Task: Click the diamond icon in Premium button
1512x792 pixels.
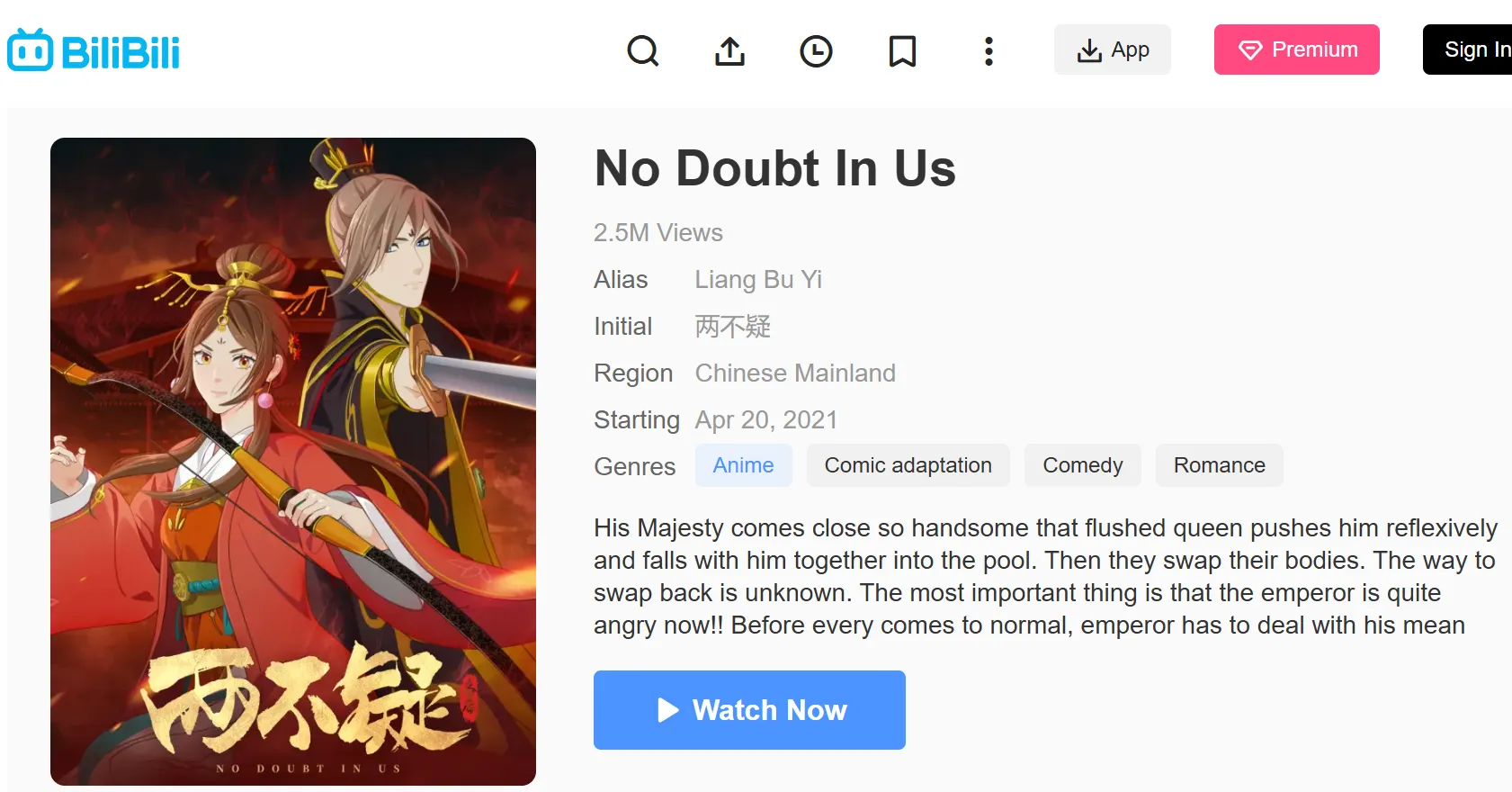Action: (1250, 50)
